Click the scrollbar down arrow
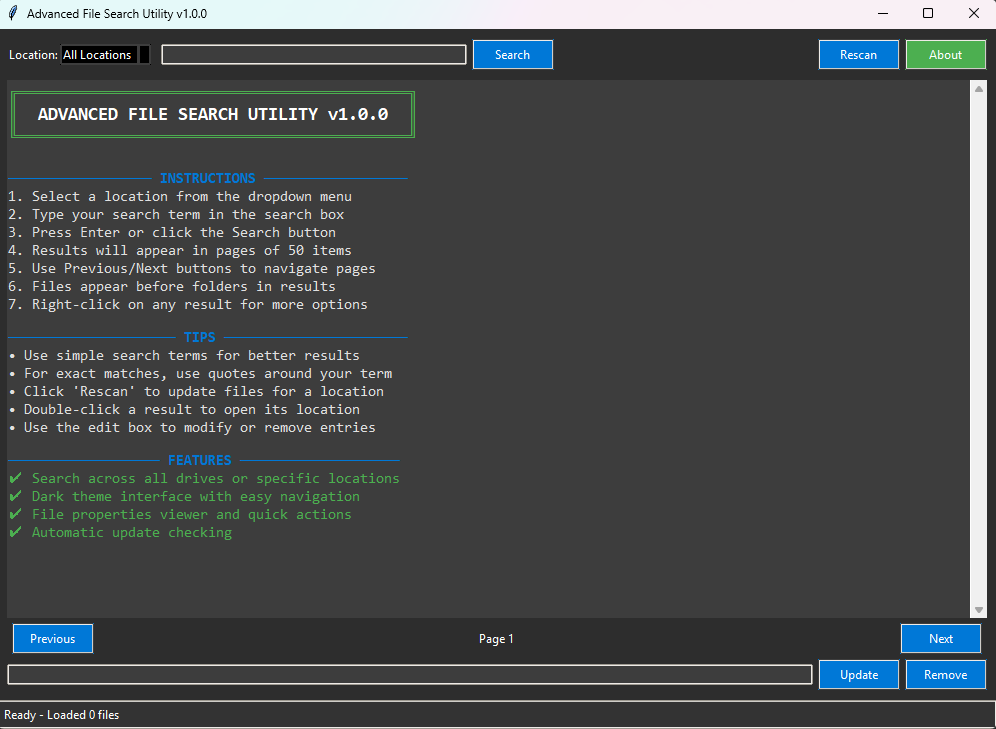Viewport: 996px width, 729px height. (x=979, y=610)
